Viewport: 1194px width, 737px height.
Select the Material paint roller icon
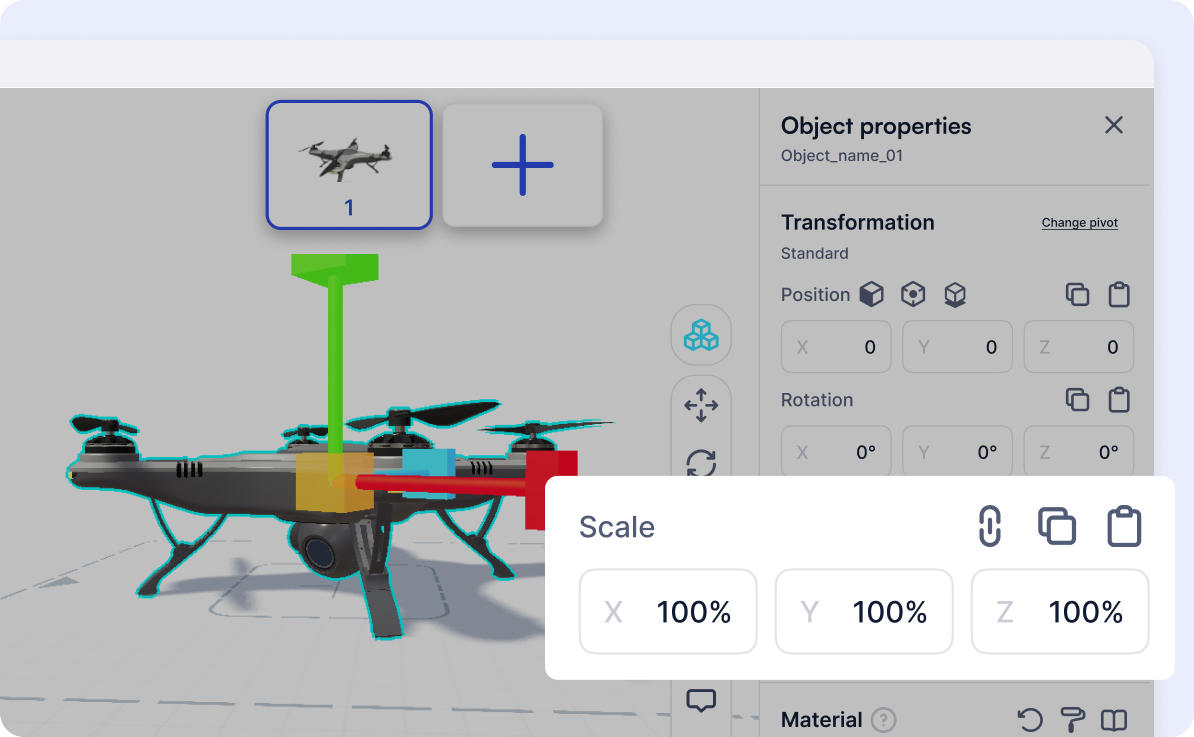click(x=1072, y=719)
